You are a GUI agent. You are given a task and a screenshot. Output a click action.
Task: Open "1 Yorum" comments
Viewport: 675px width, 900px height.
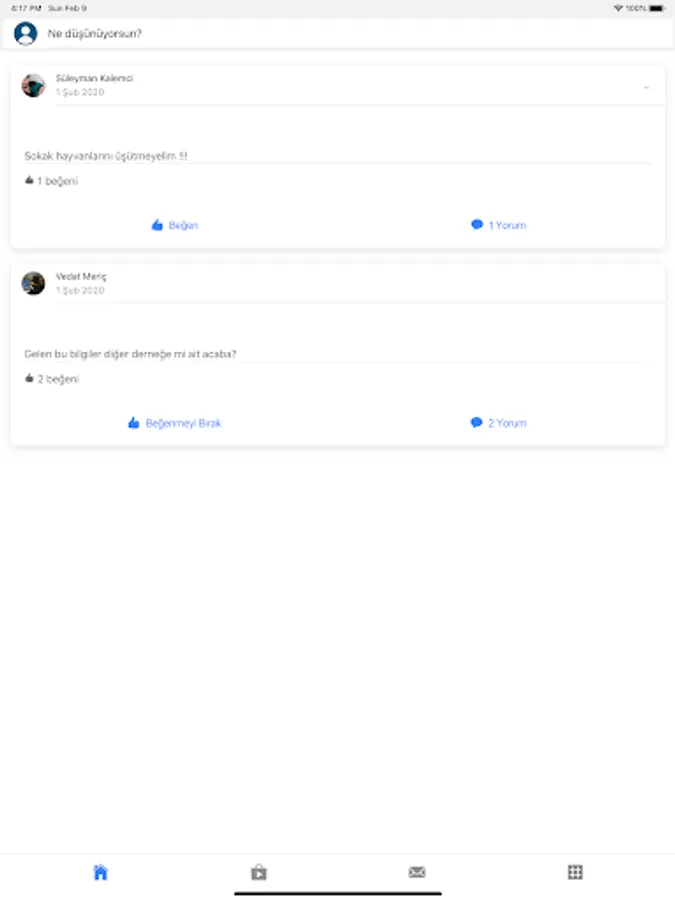click(x=498, y=225)
